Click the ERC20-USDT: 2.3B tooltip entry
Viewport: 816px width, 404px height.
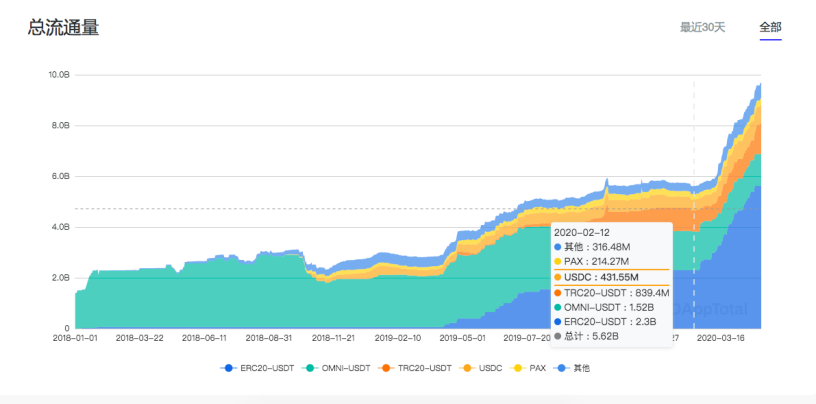tap(608, 322)
